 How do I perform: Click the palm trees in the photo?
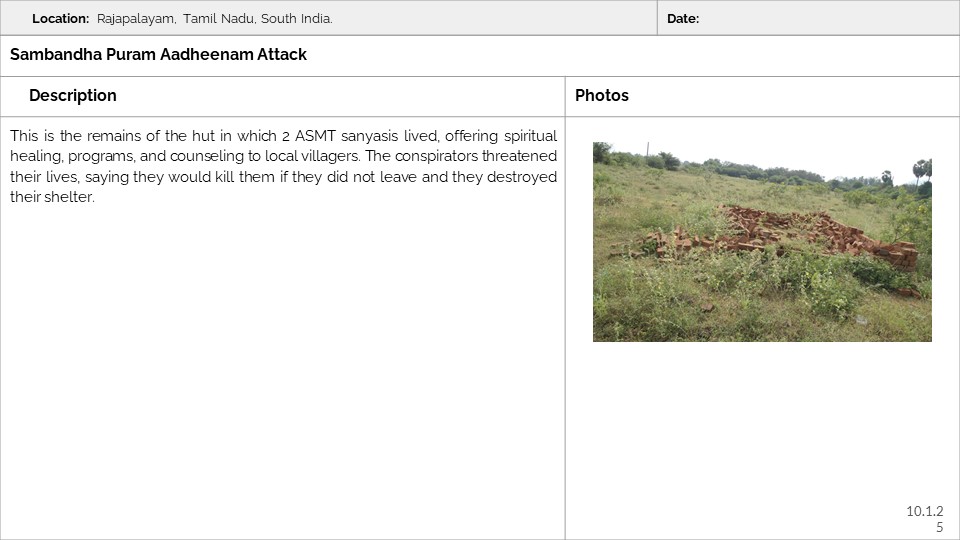pos(920,170)
